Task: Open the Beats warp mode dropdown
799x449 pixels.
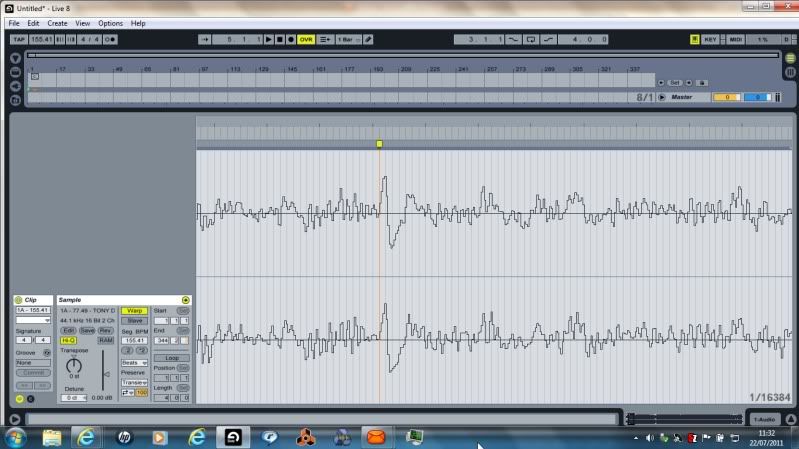Action: pyautogui.click(x=134, y=362)
